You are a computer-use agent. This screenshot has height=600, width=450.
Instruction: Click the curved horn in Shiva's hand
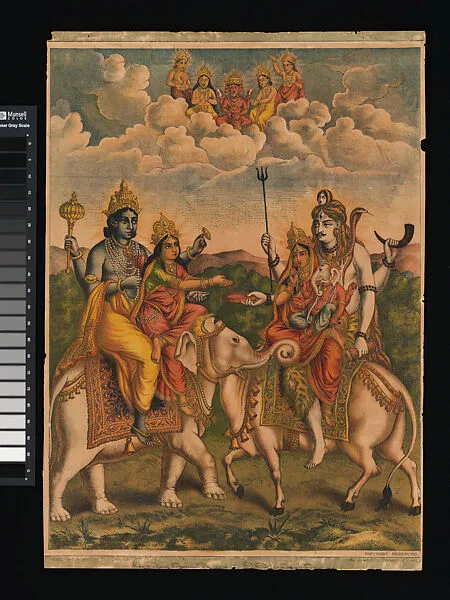(x=395, y=233)
